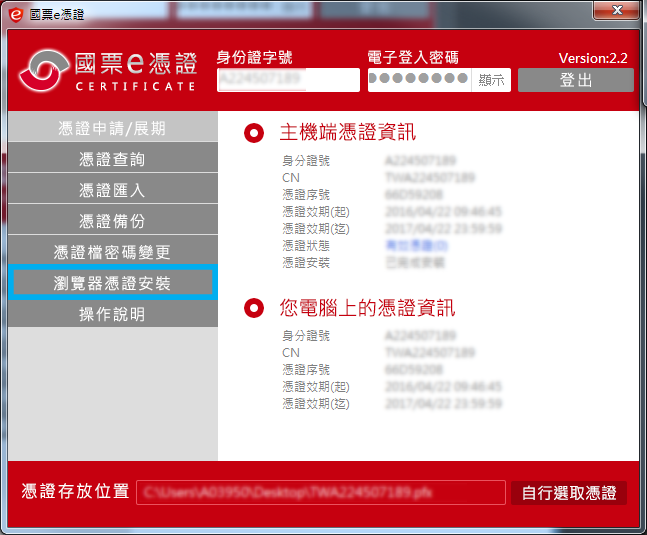The height and width of the screenshot is (535, 647).
Task: Click the 憑證存放位置 path field
Action: pos(321,492)
